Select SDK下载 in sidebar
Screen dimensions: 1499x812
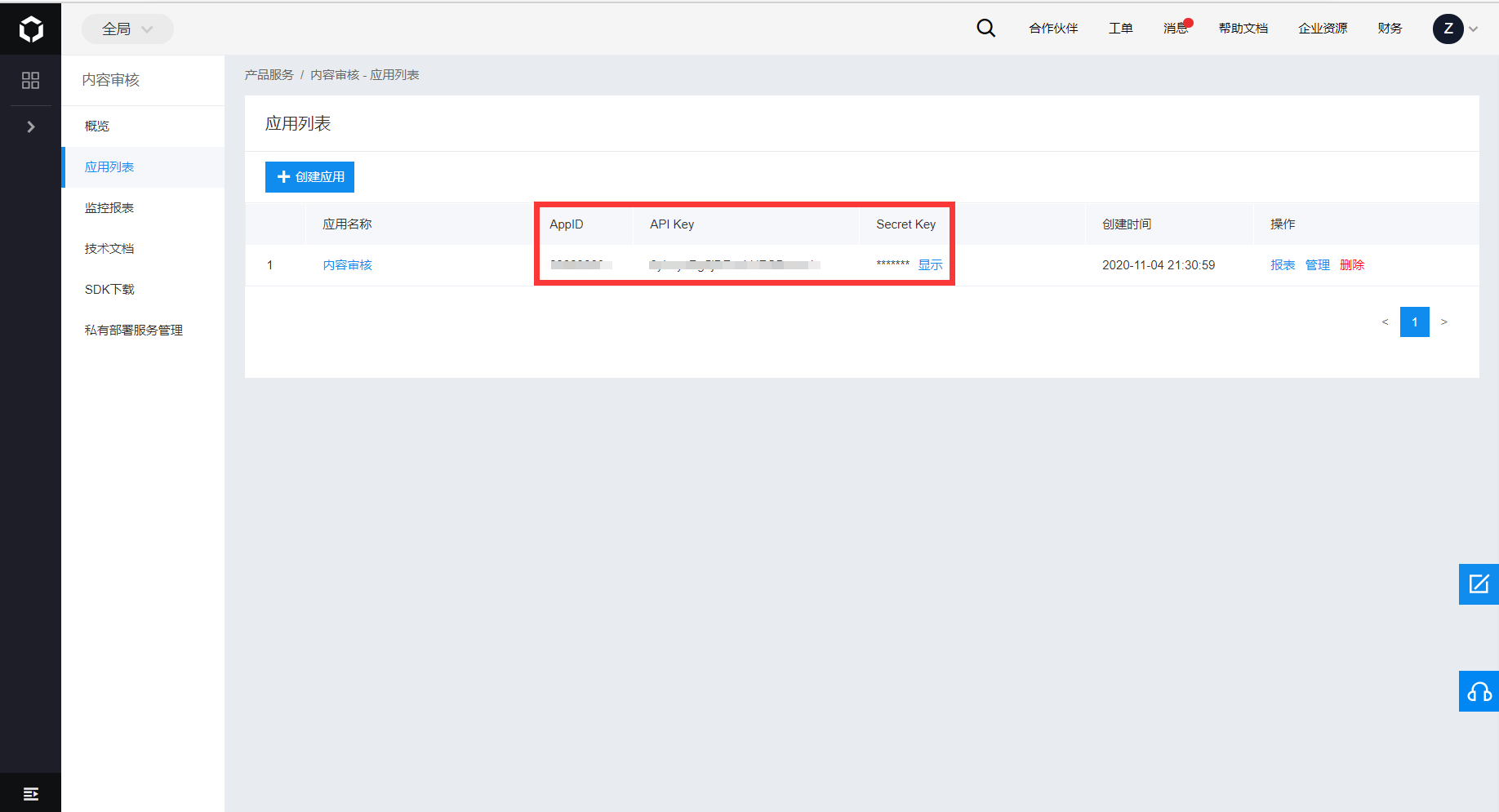(x=143, y=290)
